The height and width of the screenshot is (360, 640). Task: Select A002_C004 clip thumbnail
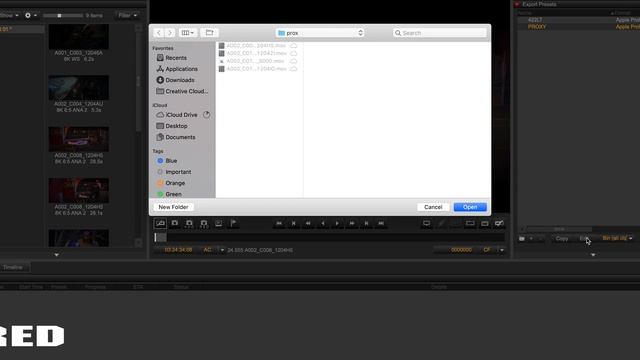(78, 87)
